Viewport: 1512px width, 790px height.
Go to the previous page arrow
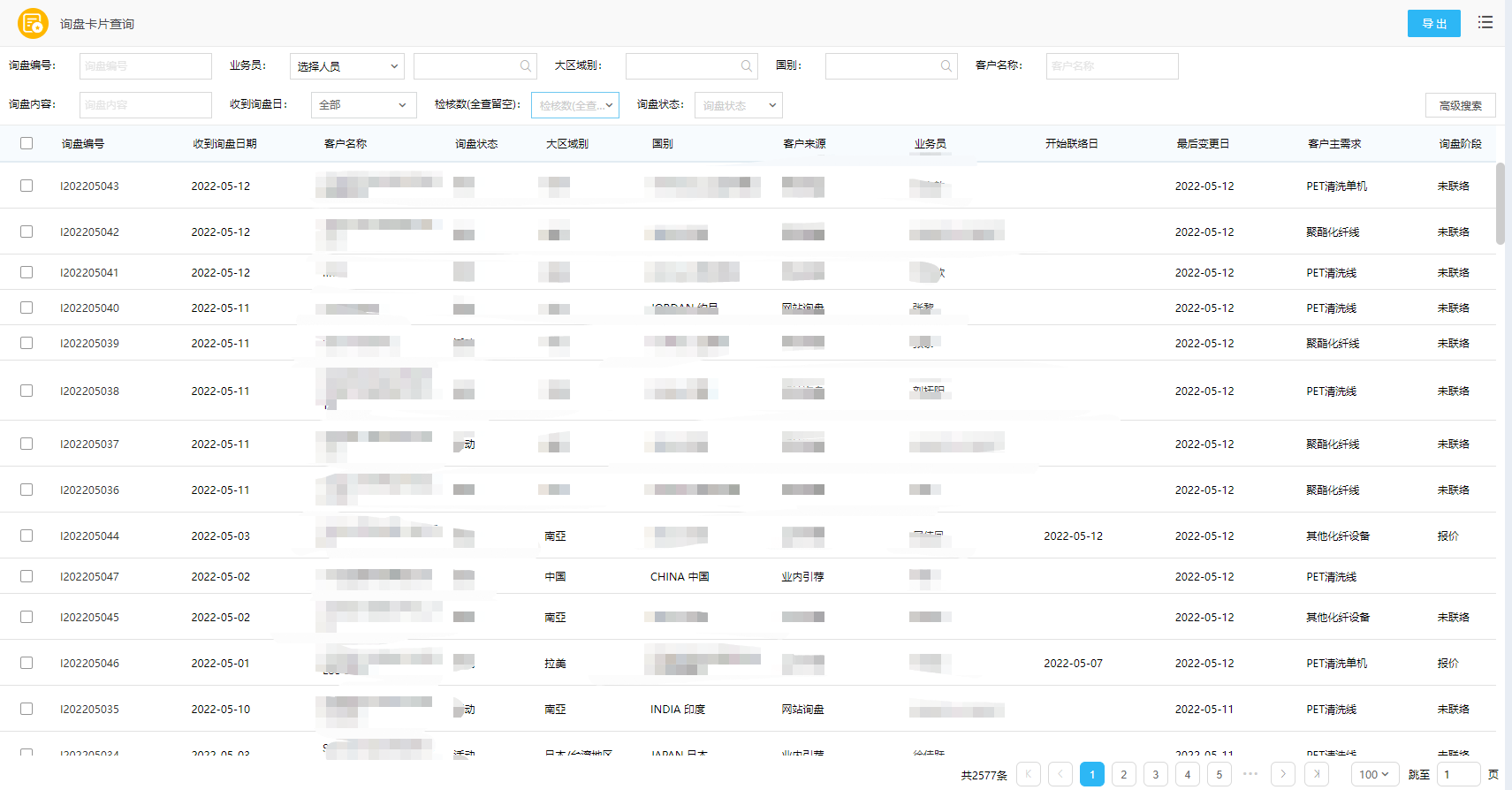1060,774
